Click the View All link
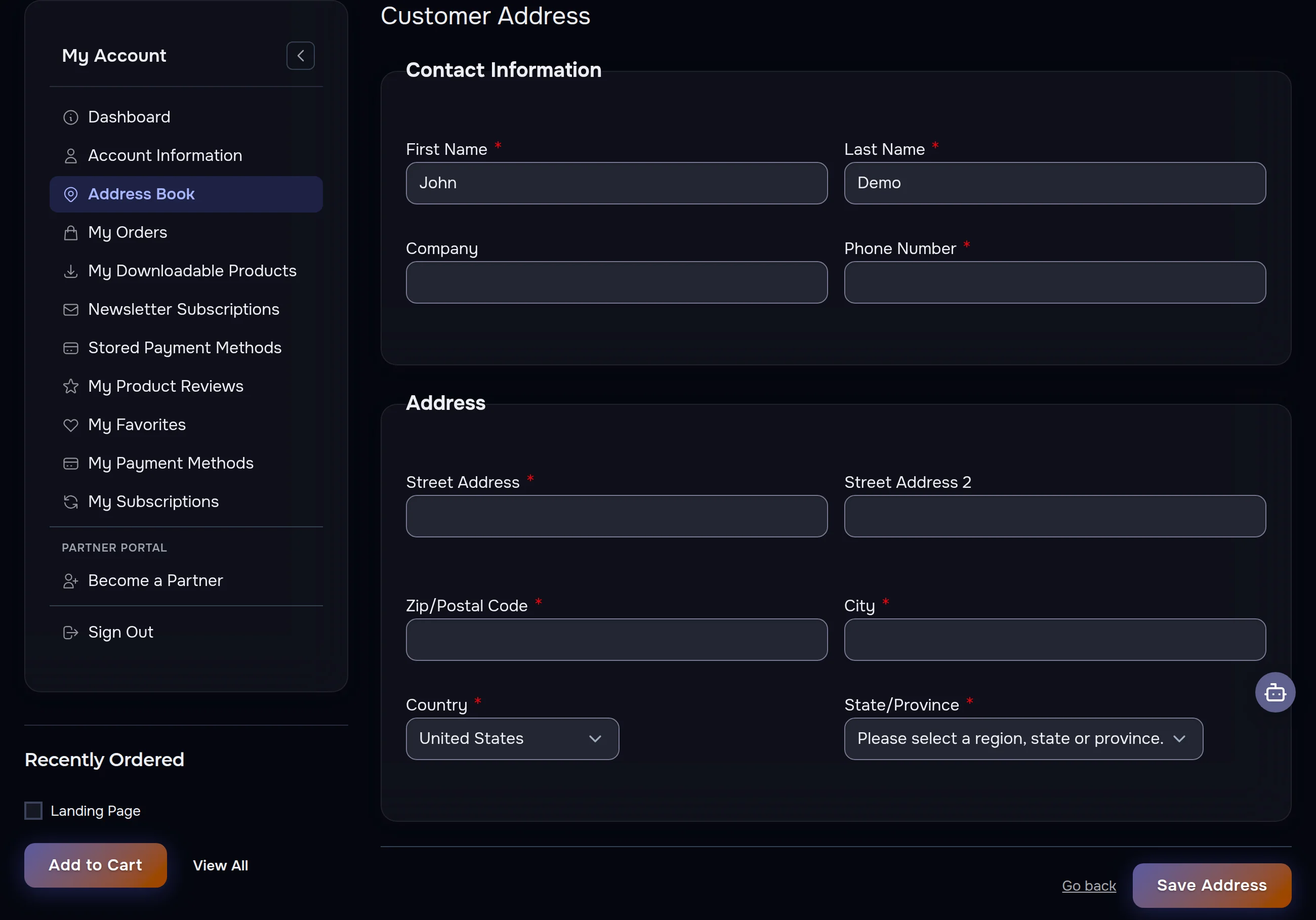The image size is (1316, 920). (220, 865)
